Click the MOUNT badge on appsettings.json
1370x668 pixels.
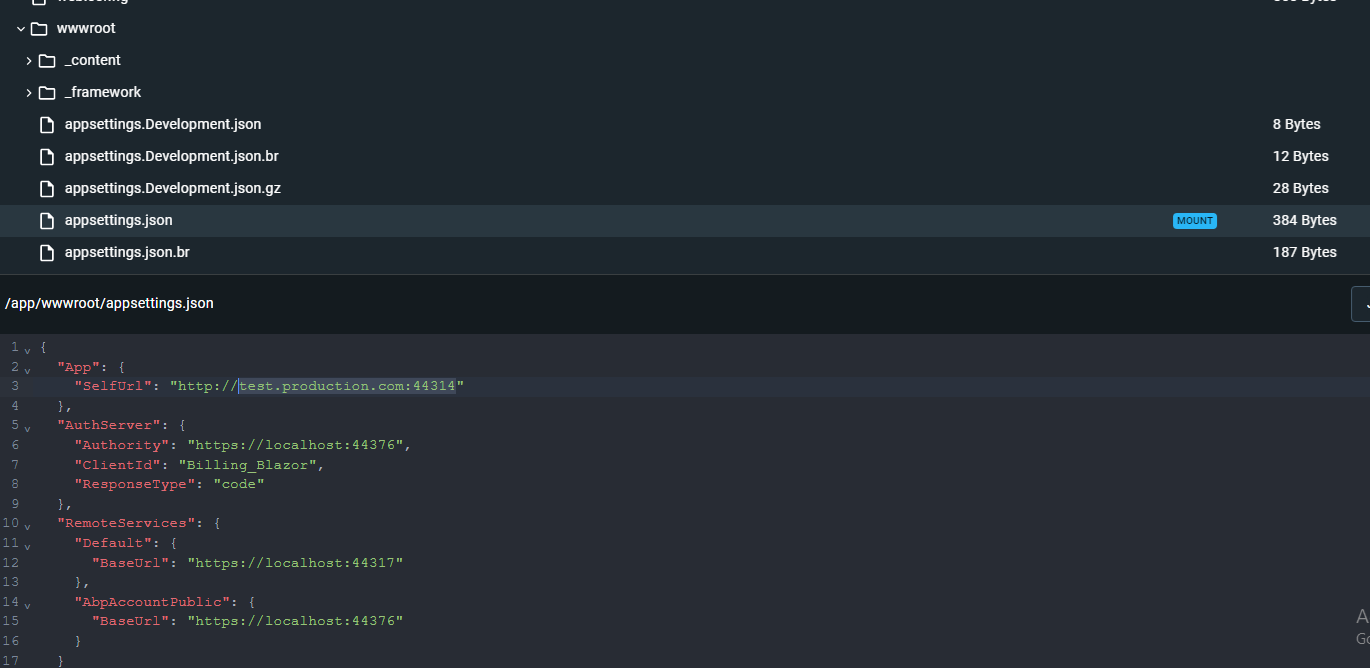pyautogui.click(x=1194, y=221)
